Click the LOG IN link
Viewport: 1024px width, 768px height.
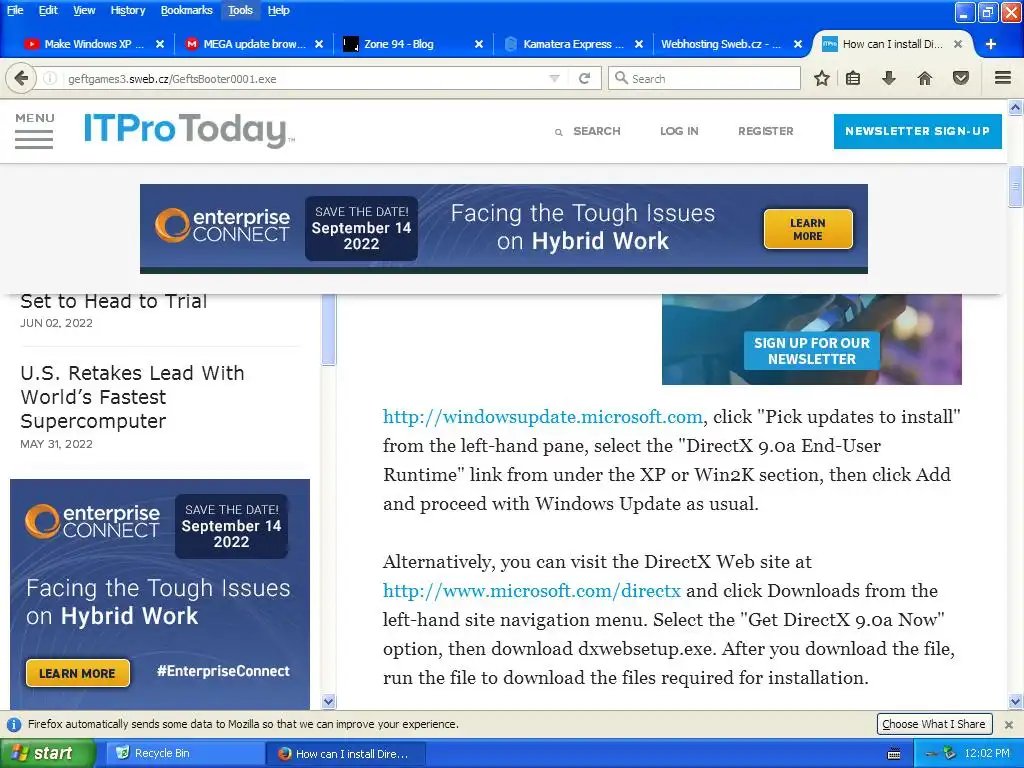tap(679, 131)
